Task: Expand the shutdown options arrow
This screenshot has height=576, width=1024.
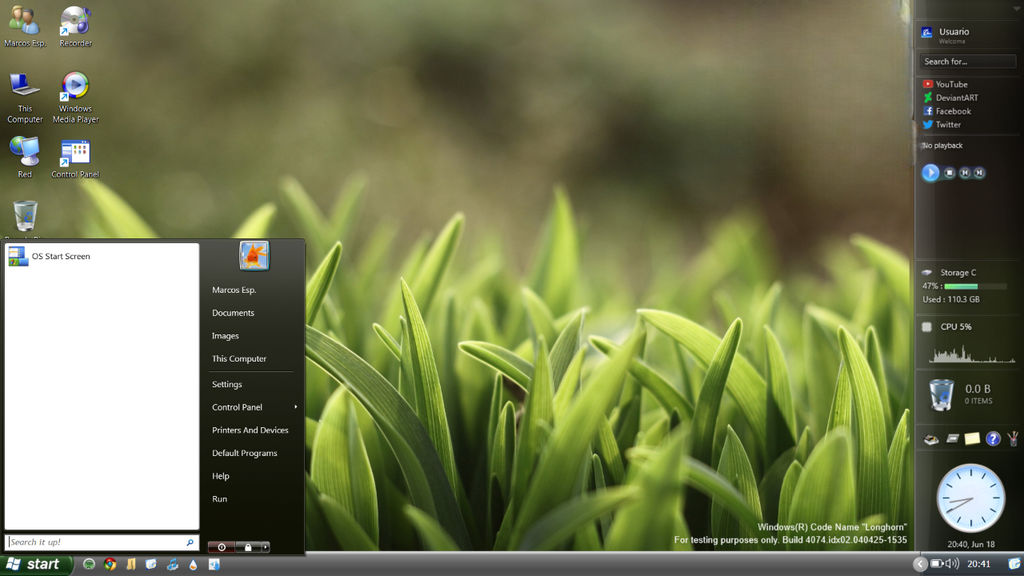Action: (x=265, y=547)
